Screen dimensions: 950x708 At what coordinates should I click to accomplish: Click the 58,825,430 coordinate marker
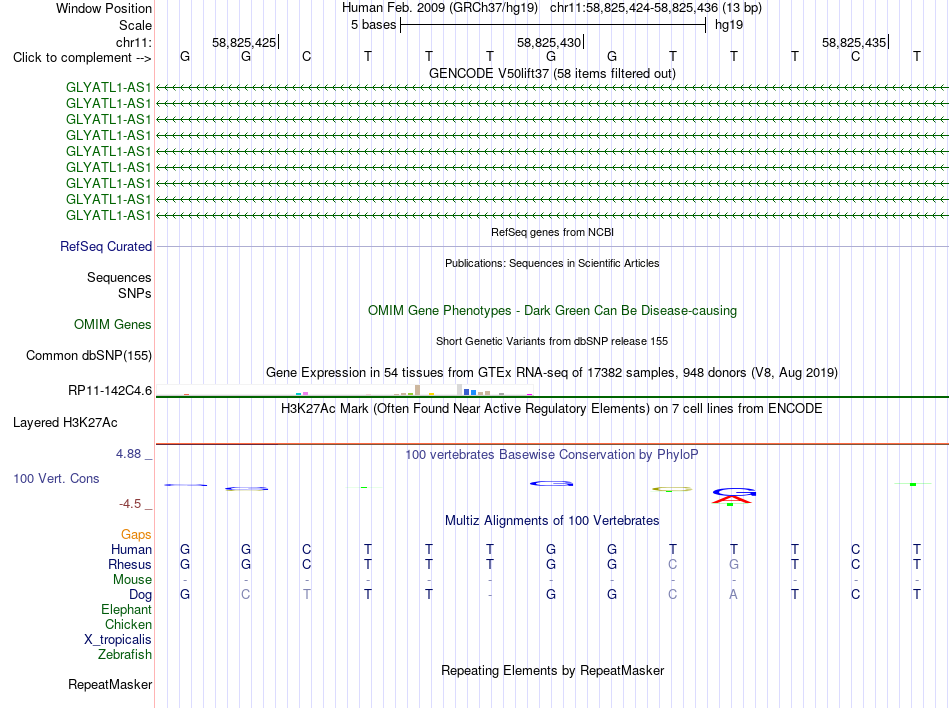tap(549, 42)
